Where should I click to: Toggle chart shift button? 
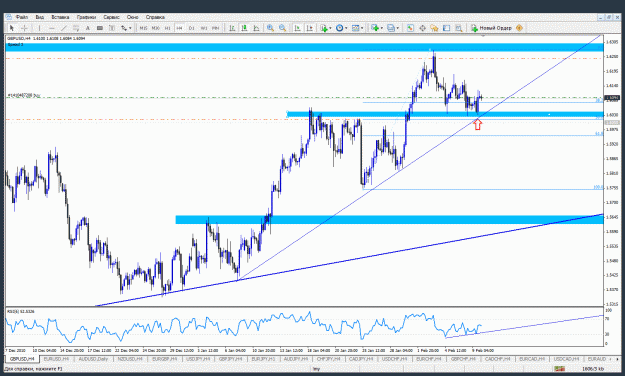coord(309,28)
